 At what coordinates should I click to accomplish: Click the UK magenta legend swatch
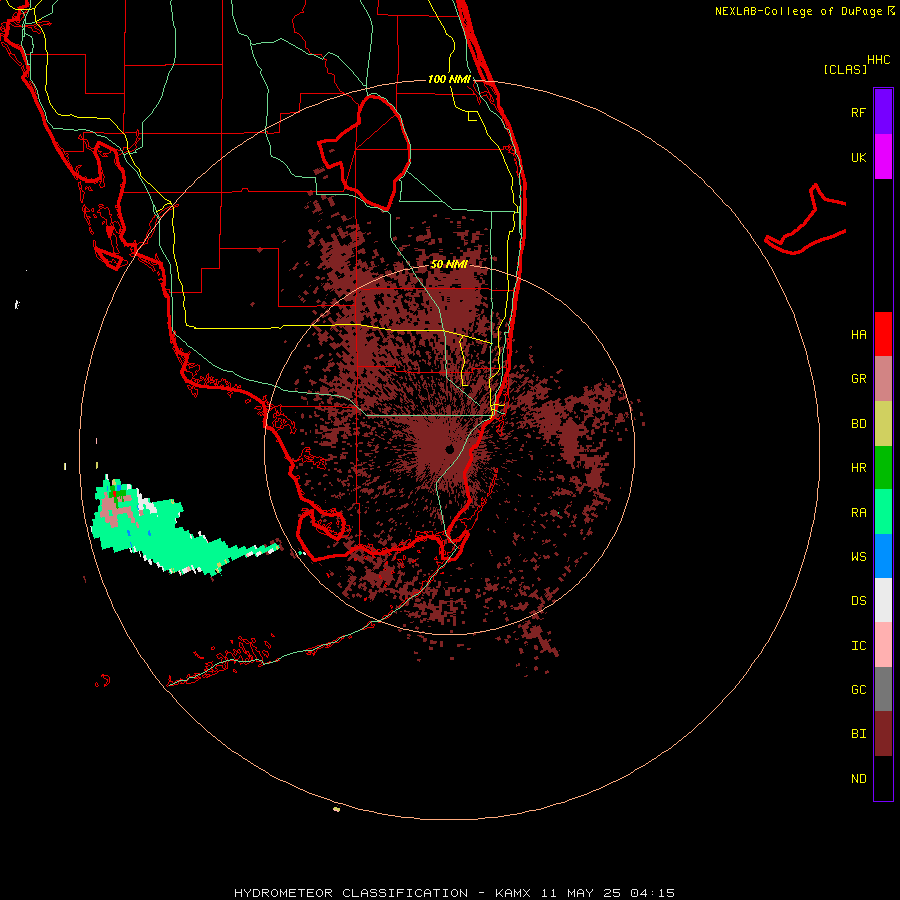(883, 157)
